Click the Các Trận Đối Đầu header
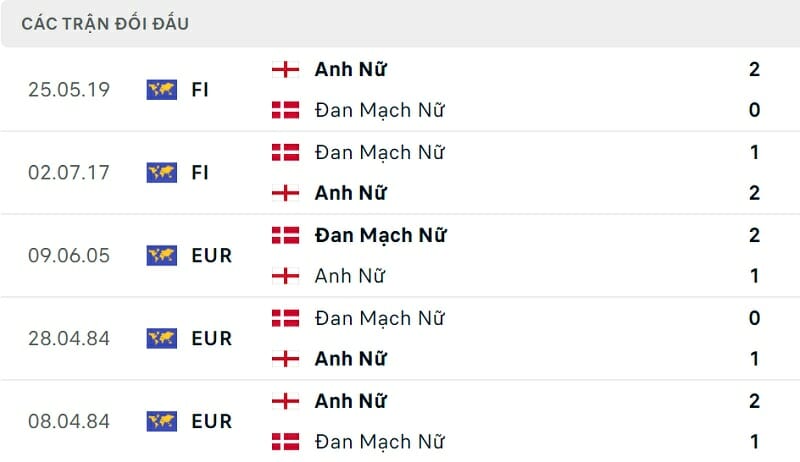 [x=105, y=23]
